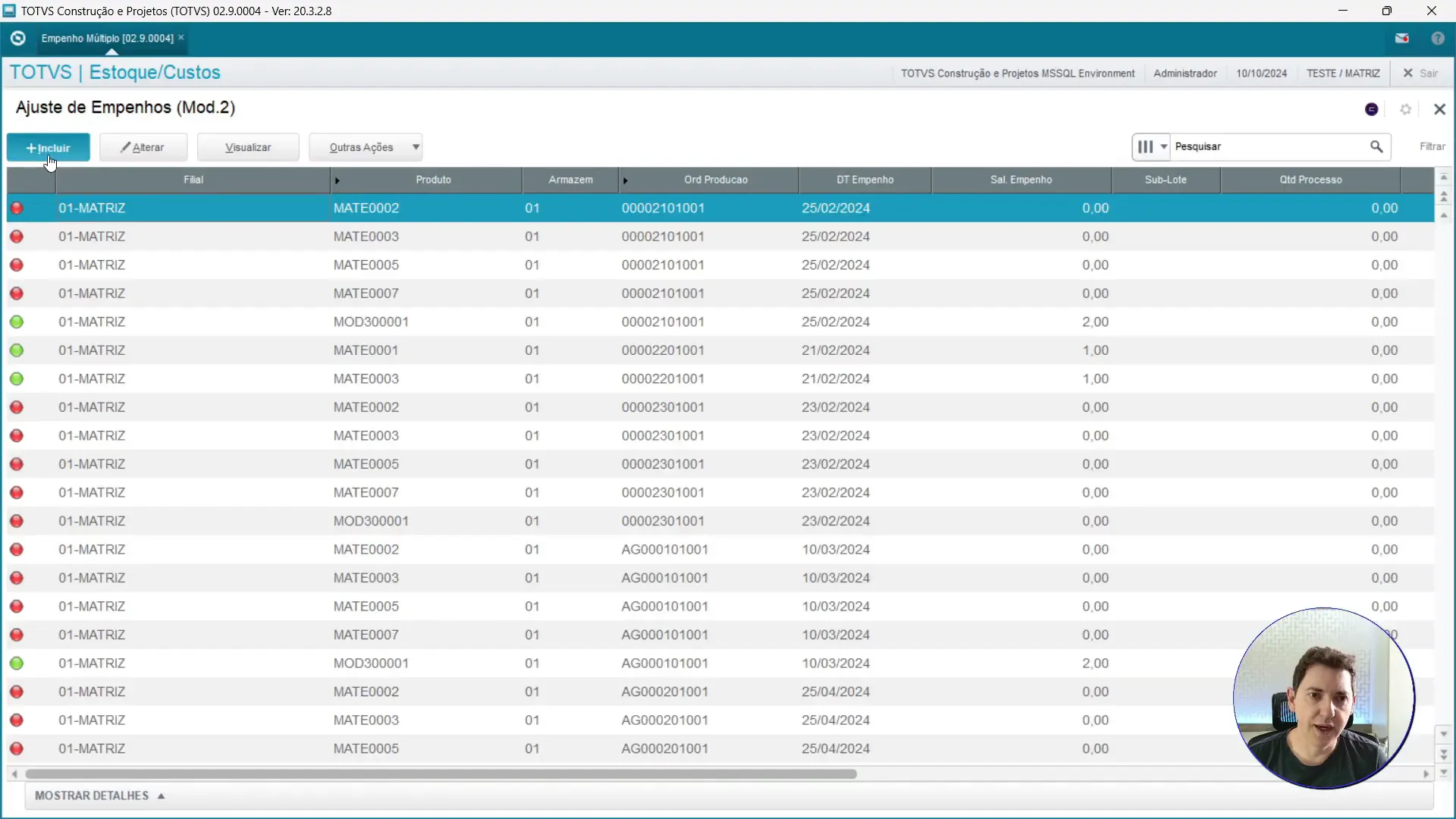Click the Armazem column header
The image size is (1456, 819).
coord(570,180)
